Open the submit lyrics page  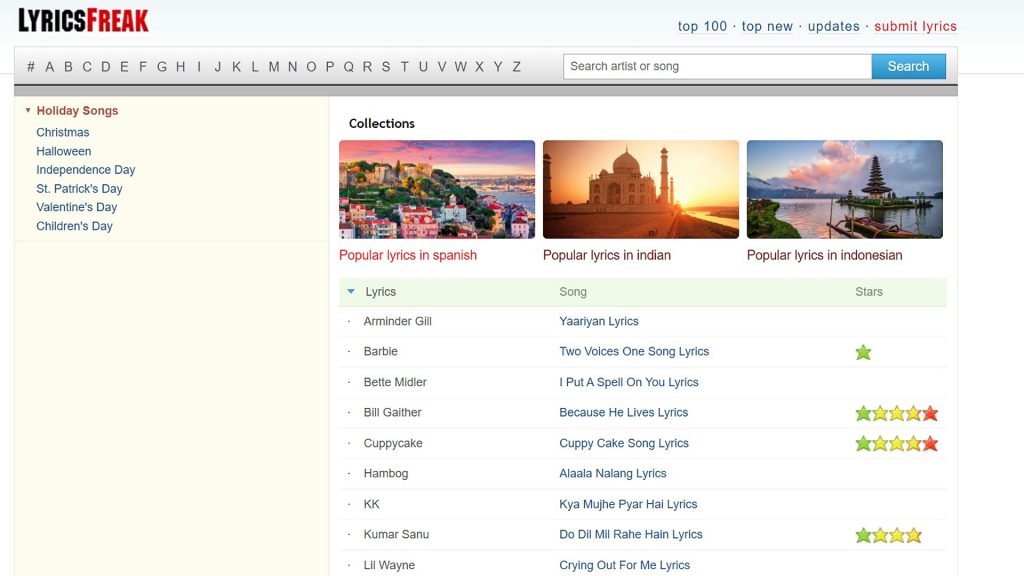pyautogui.click(x=915, y=26)
